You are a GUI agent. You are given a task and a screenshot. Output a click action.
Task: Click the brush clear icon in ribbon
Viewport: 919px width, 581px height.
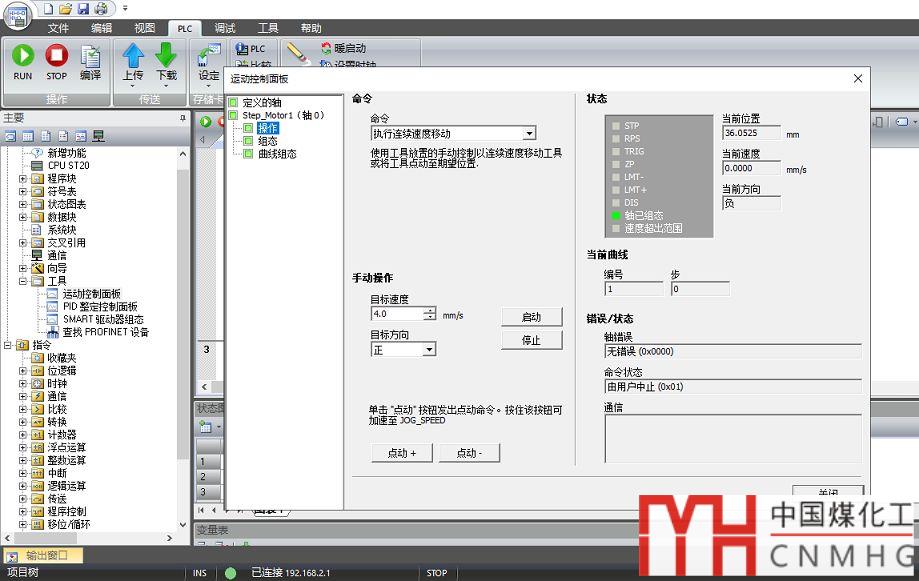coord(298,53)
